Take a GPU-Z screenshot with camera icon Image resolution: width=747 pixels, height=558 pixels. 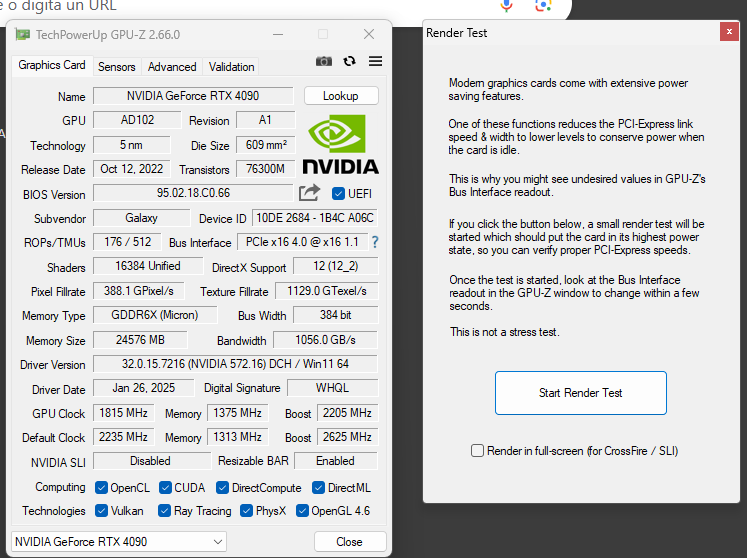click(323, 61)
